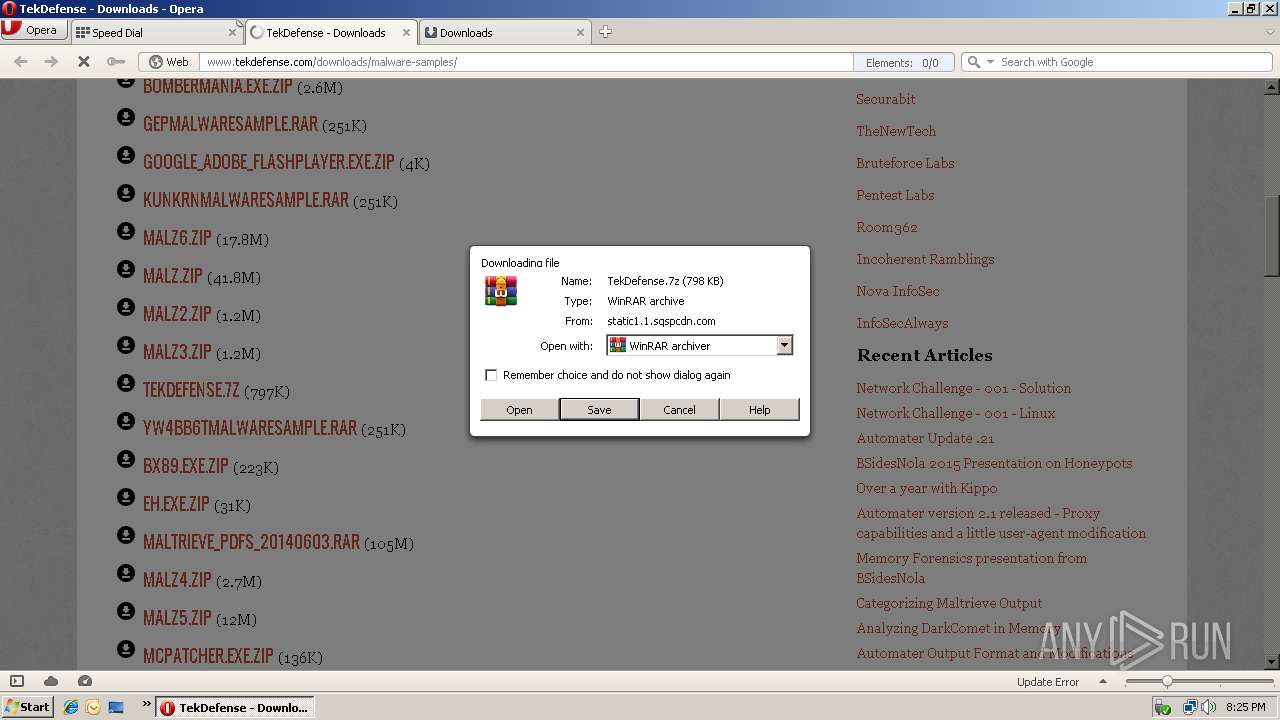This screenshot has height=720, width=1280.
Task: Click the Update Error status text
Action: point(1048,682)
